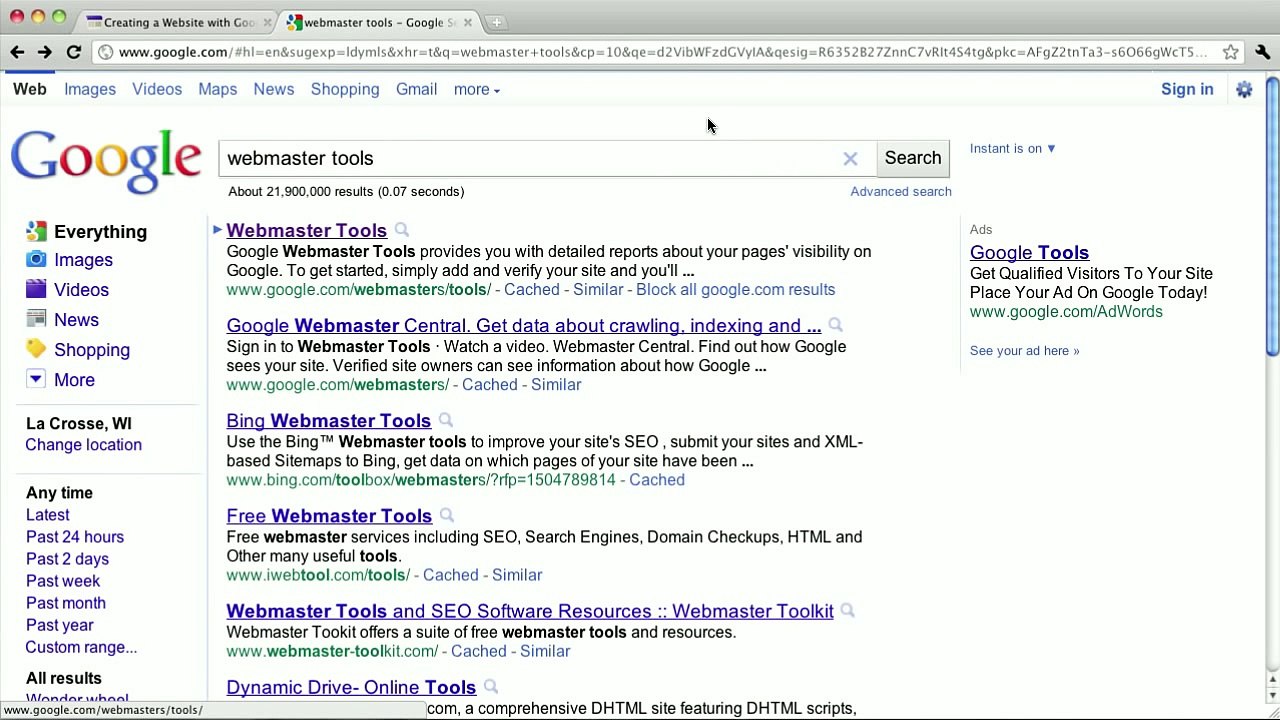
Task: Filter results by Latest
Action: [48, 515]
